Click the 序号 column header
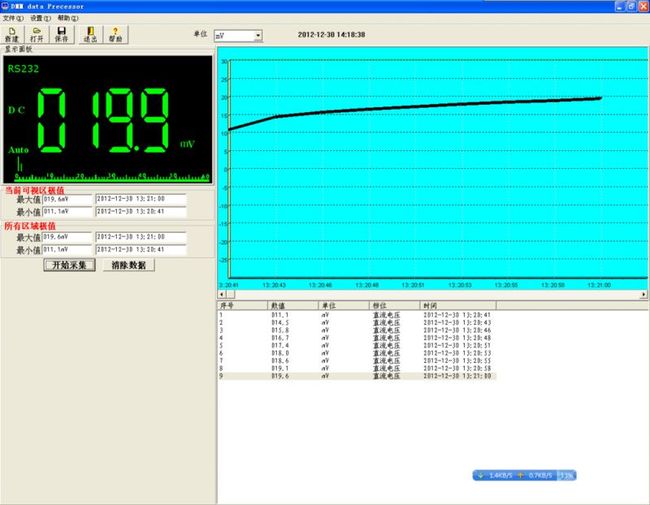This screenshot has height=505, width=650. pyautogui.click(x=243, y=306)
